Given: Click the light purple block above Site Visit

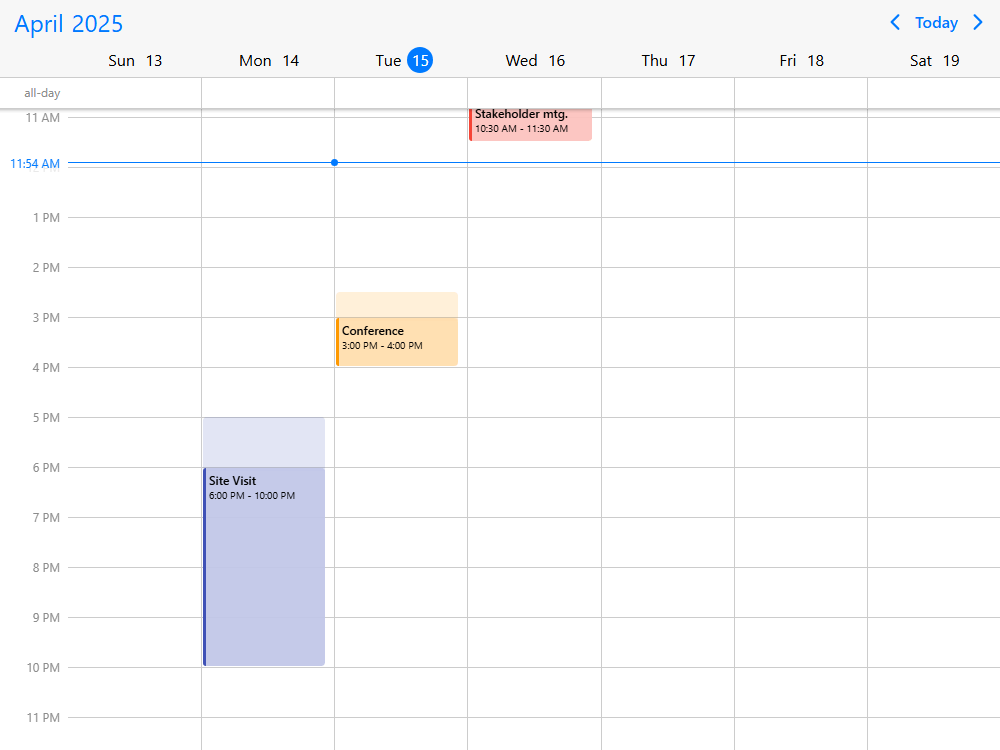Looking at the screenshot, I should 264,443.
